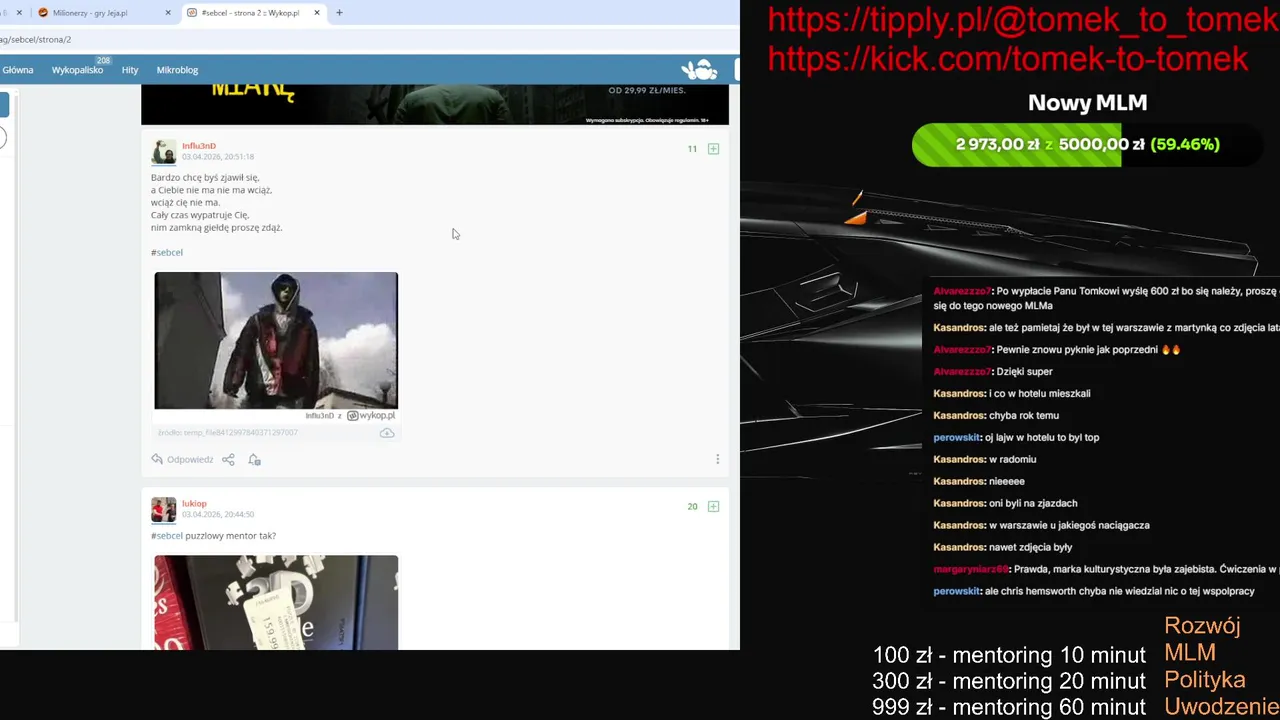Open lukiop's profile via username
This screenshot has width=1280, height=720.
[194, 504]
